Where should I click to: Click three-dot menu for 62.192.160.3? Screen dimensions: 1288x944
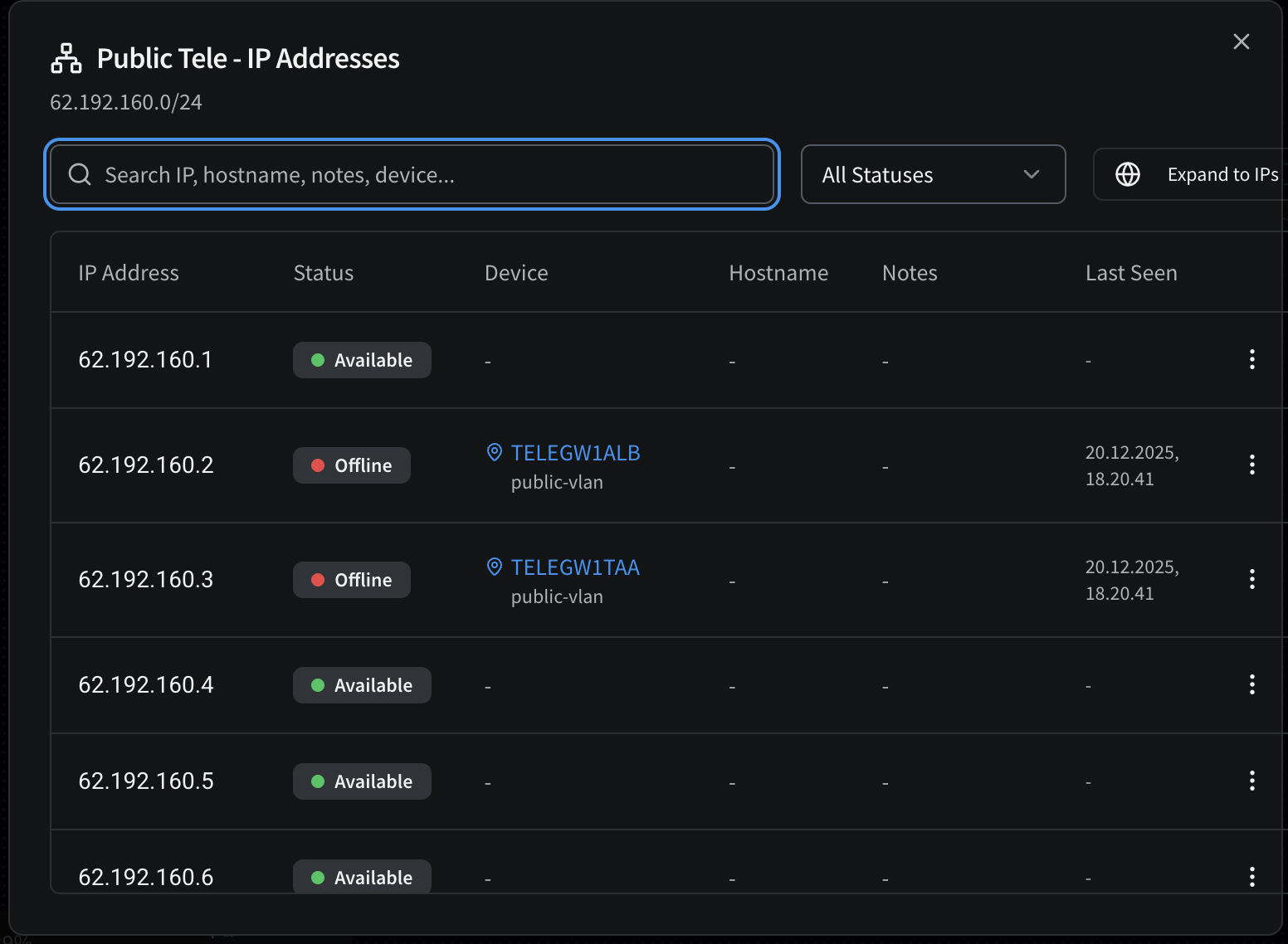pos(1251,579)
